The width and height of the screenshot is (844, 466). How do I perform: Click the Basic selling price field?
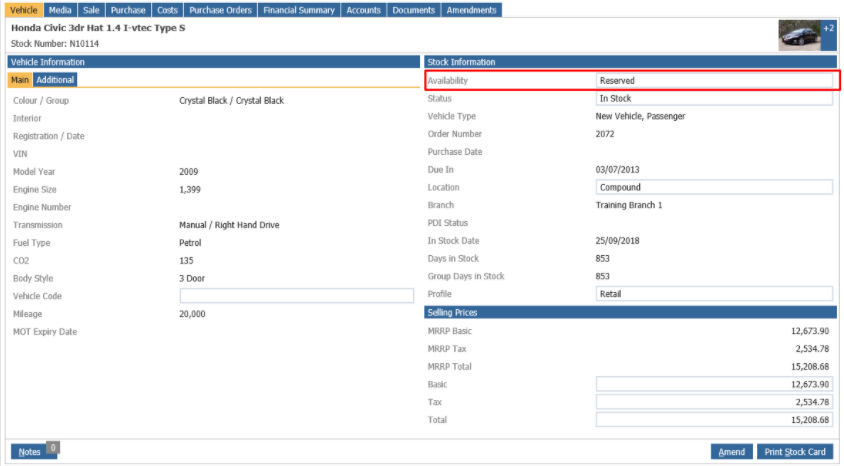714,384
